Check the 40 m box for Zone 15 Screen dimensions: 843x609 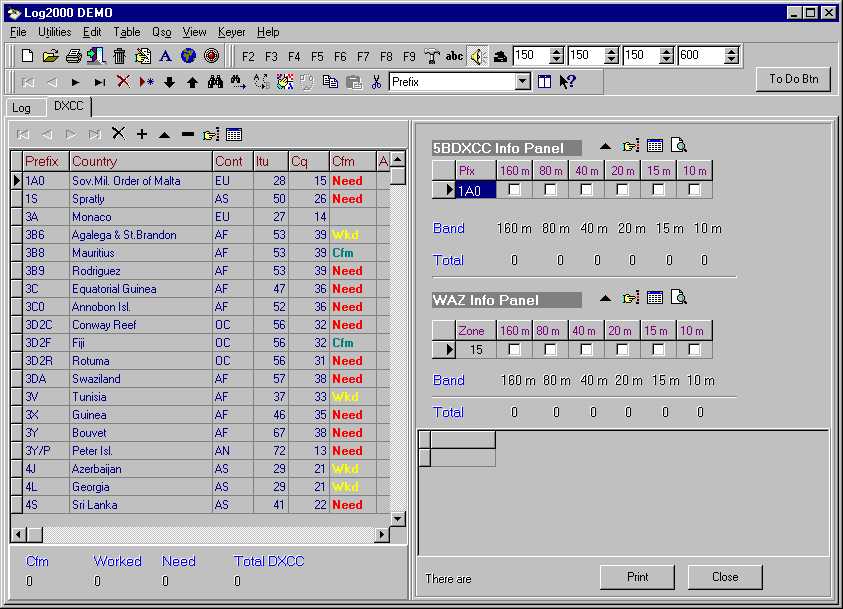point(587,350)
